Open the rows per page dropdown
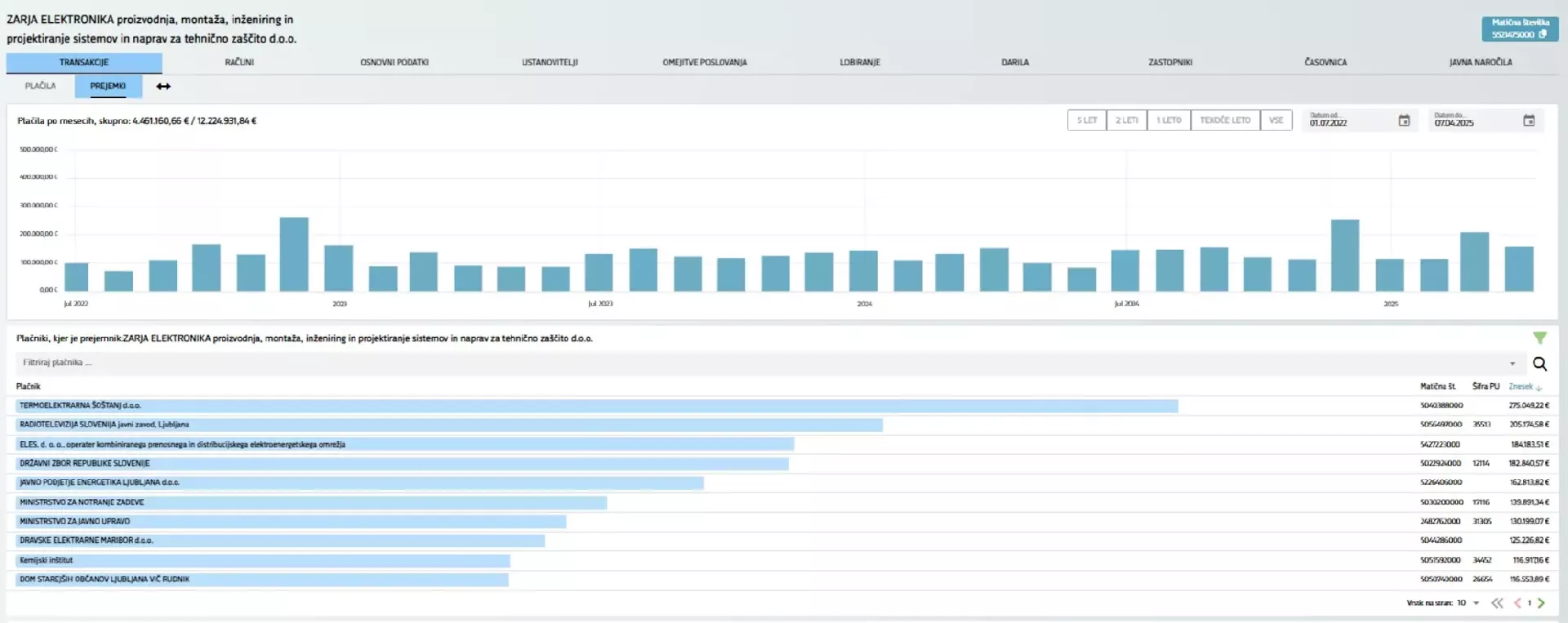 coord(1476,603)
